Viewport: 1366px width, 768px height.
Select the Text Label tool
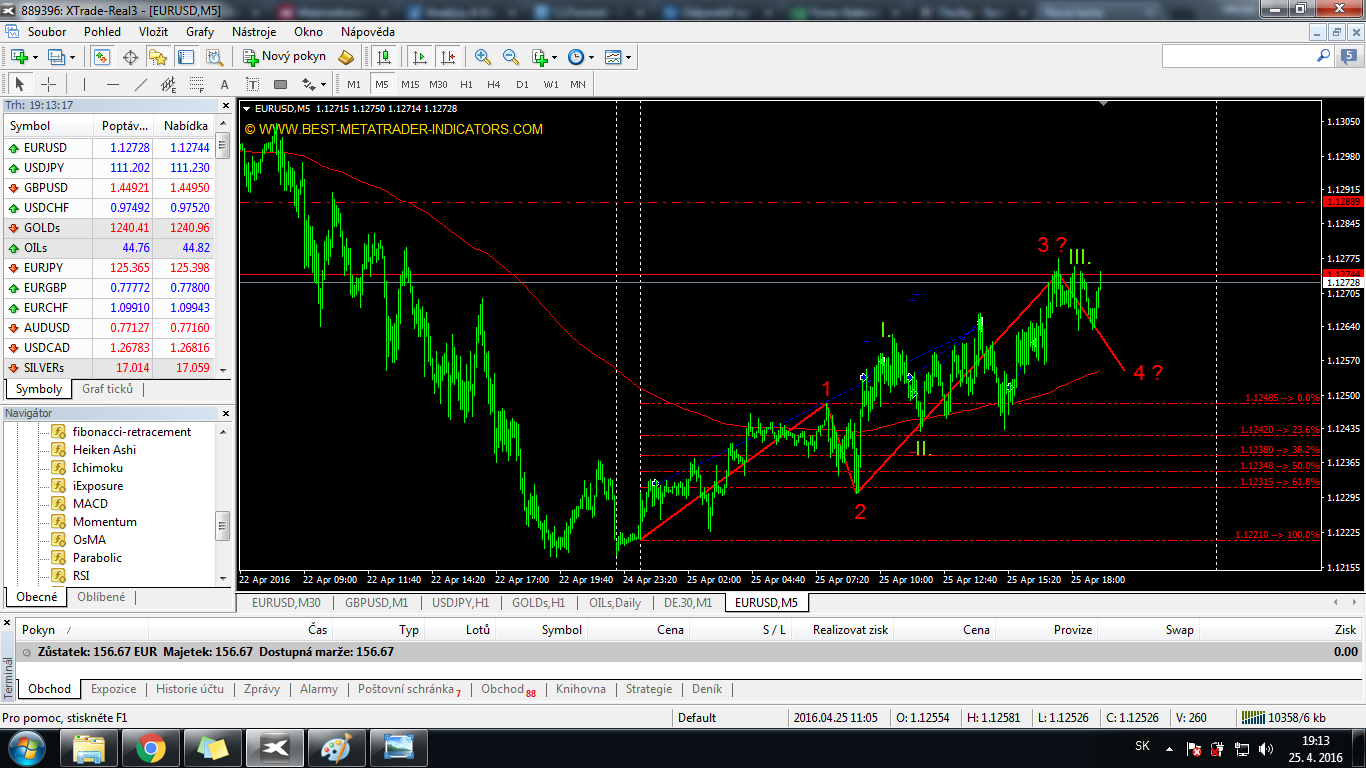coord(252,84)
